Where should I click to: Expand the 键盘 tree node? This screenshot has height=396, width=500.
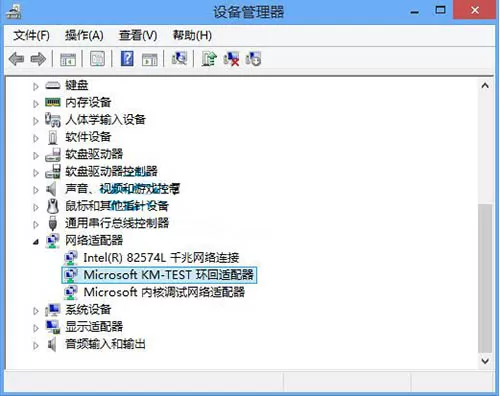click(36, 87)
